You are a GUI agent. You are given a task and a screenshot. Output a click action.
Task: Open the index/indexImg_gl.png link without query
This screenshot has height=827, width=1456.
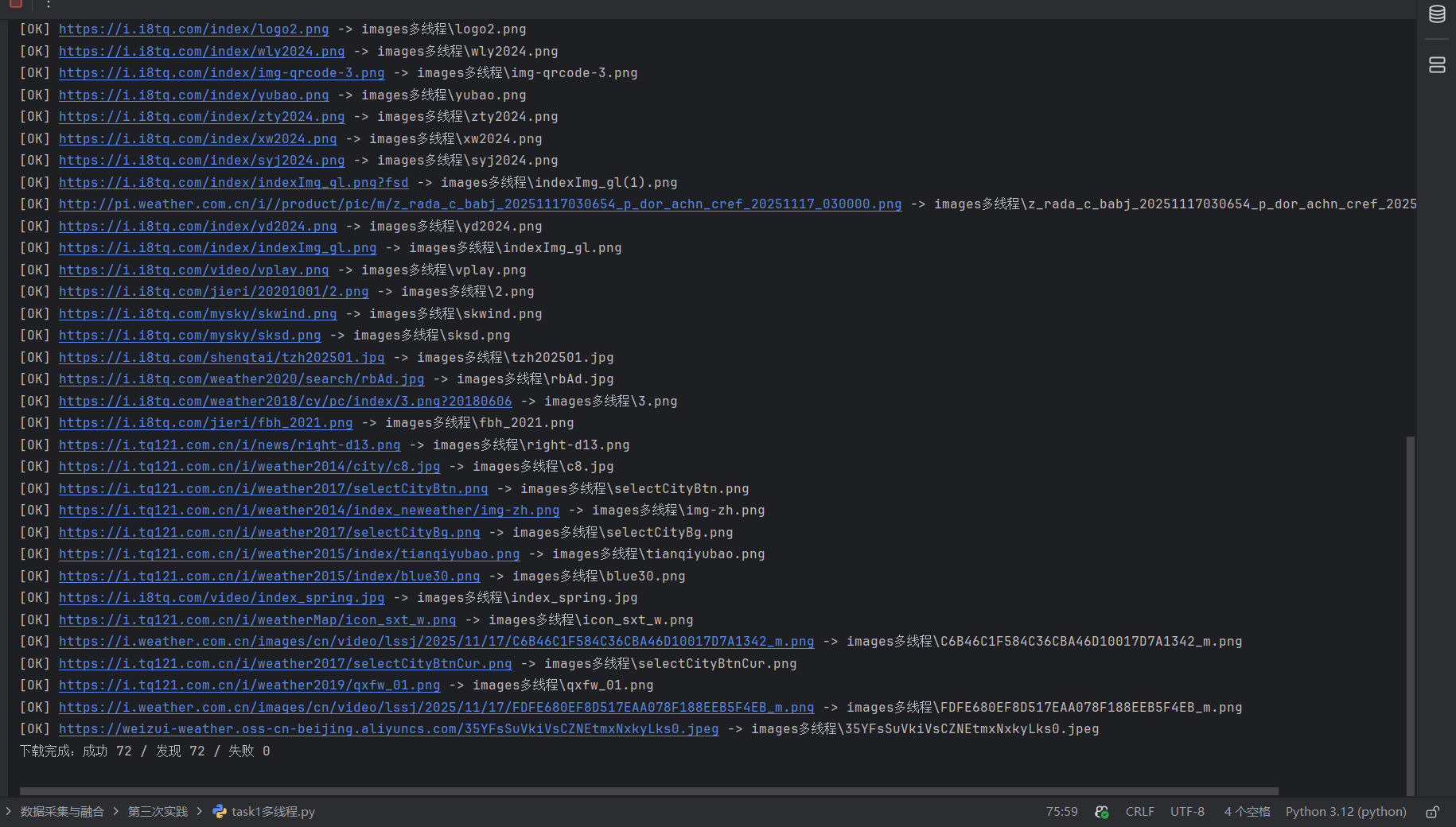coord(217,248)
